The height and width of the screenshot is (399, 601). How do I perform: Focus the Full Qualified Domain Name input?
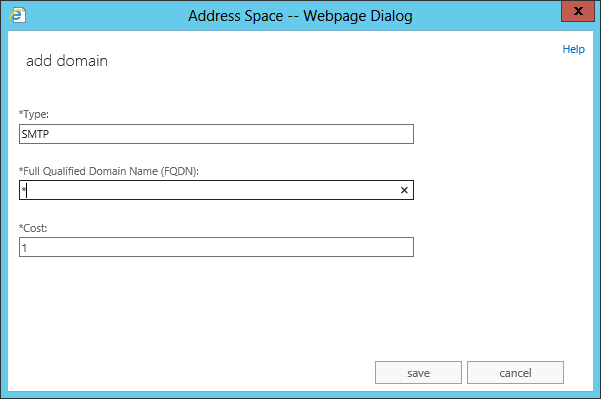coord(216,190)
